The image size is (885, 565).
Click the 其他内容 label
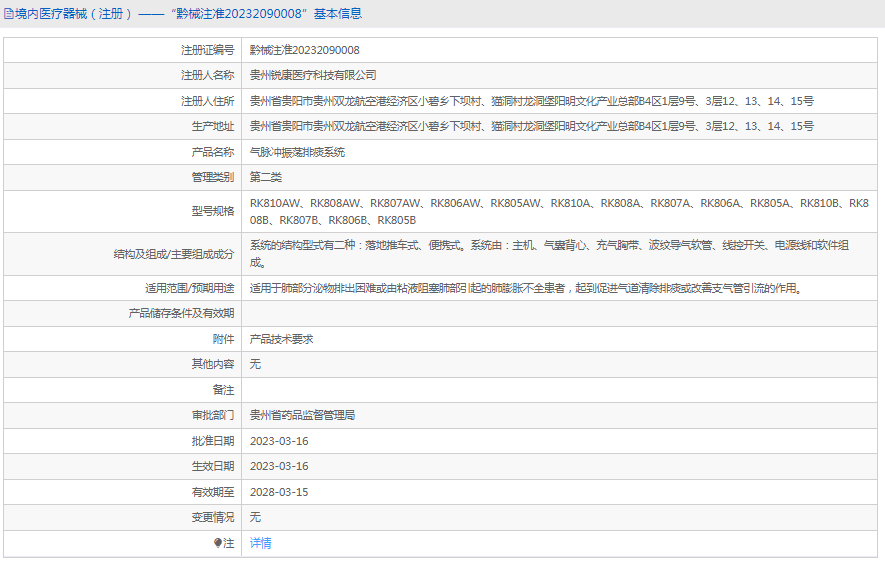pos(213,364)
